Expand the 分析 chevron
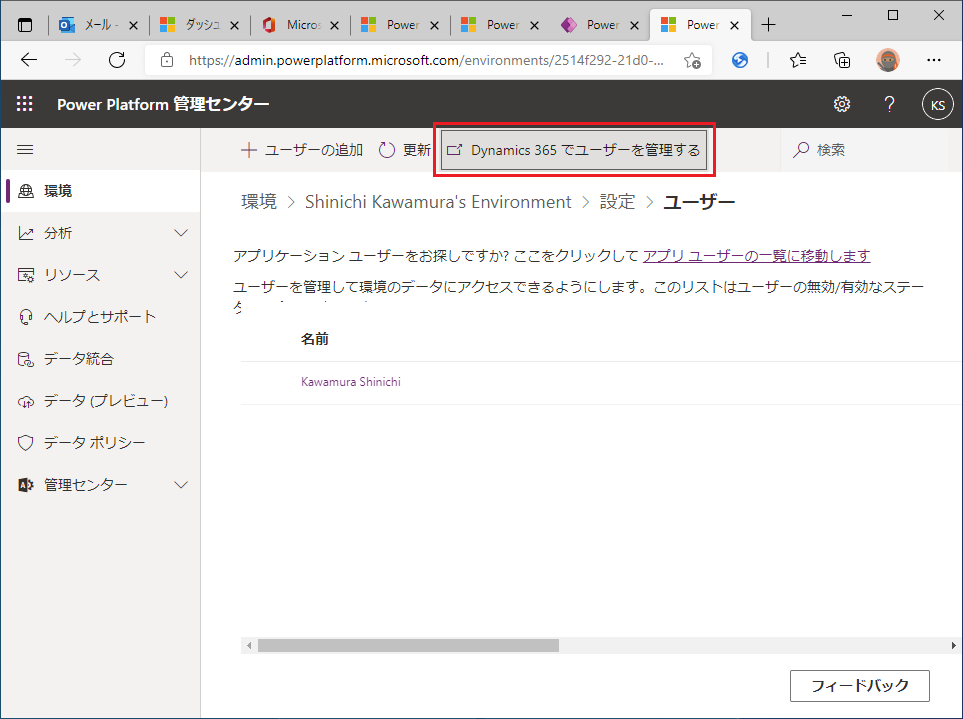The width and height of the screenshot is (963, 719). click(x=181, y=233)
